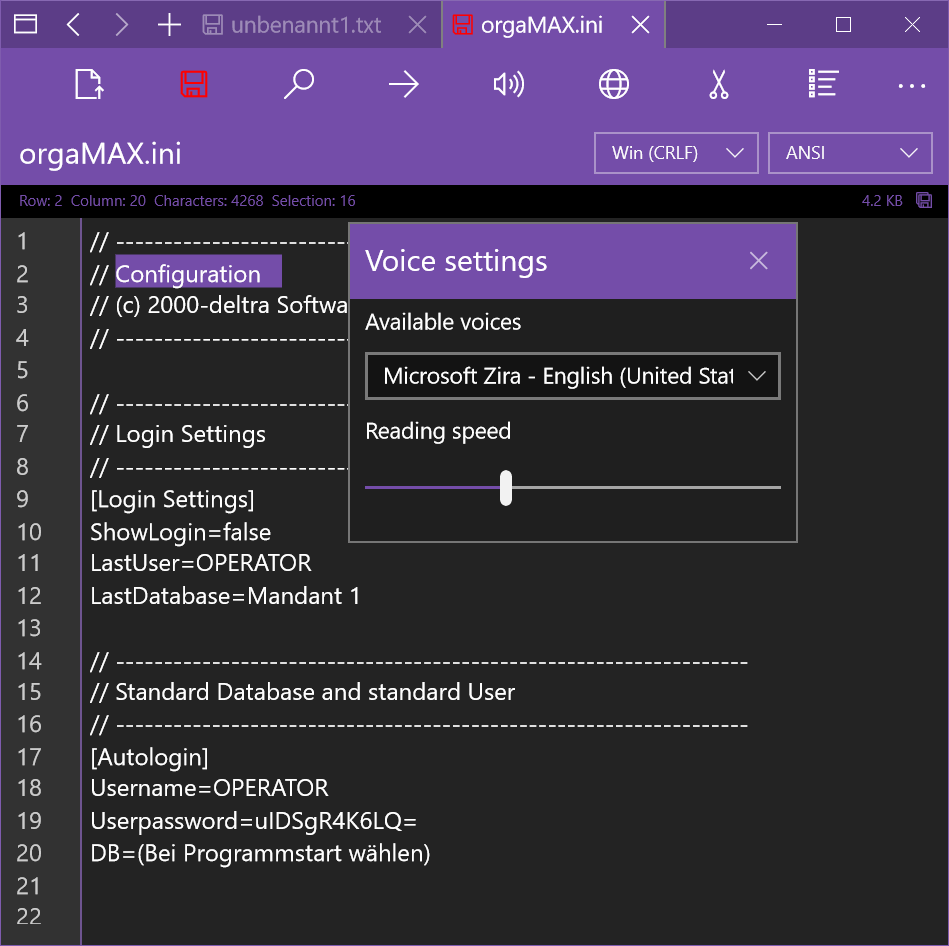The height and width of the screenshot is (946, 949).
Task: Add a new tab
Action: pos(169,25)
